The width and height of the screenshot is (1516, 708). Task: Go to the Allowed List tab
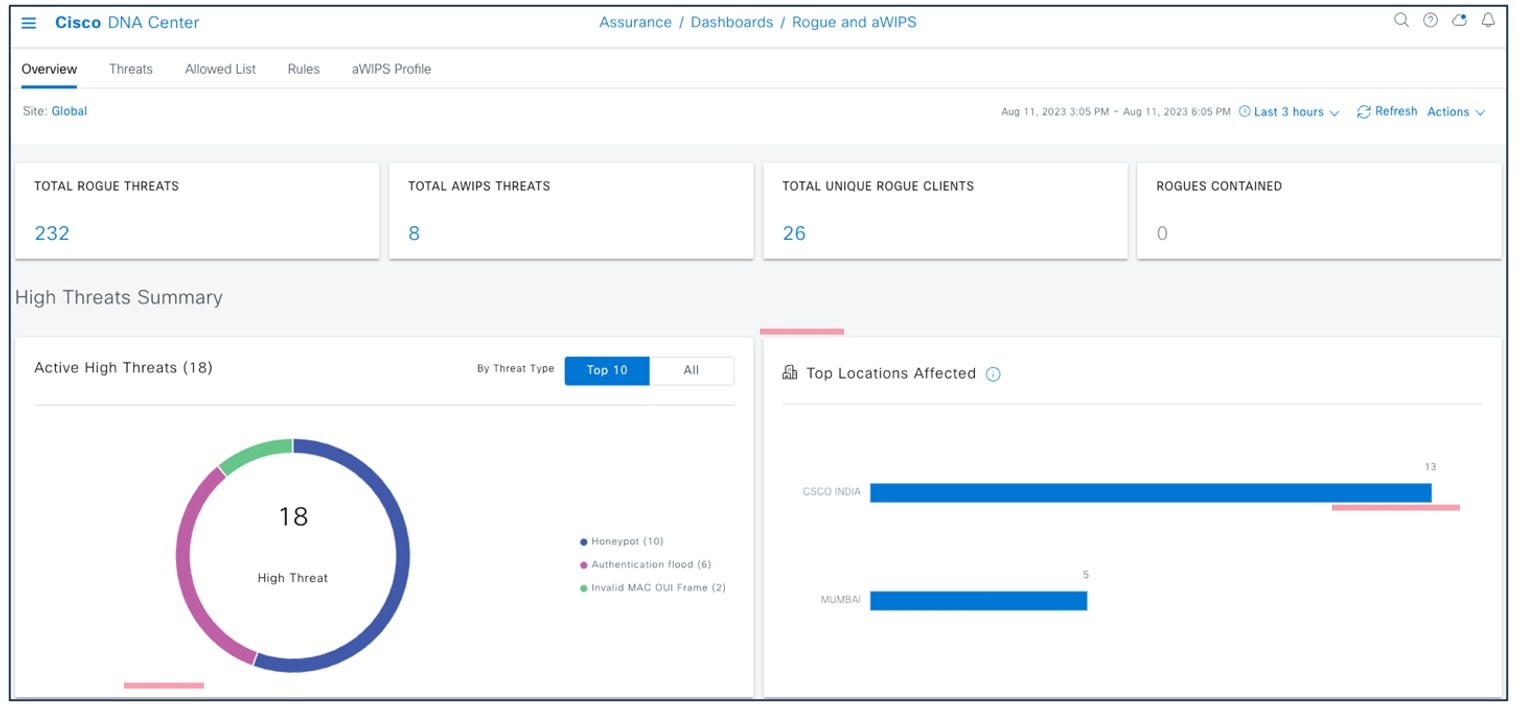[220, 69]
